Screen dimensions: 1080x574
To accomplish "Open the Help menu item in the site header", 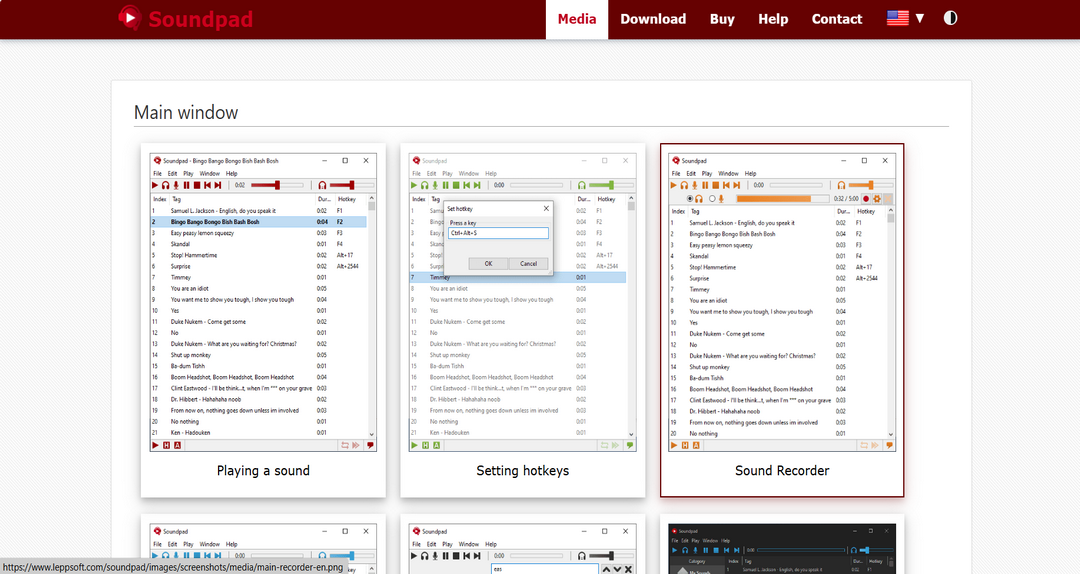I will pos(773,19).
